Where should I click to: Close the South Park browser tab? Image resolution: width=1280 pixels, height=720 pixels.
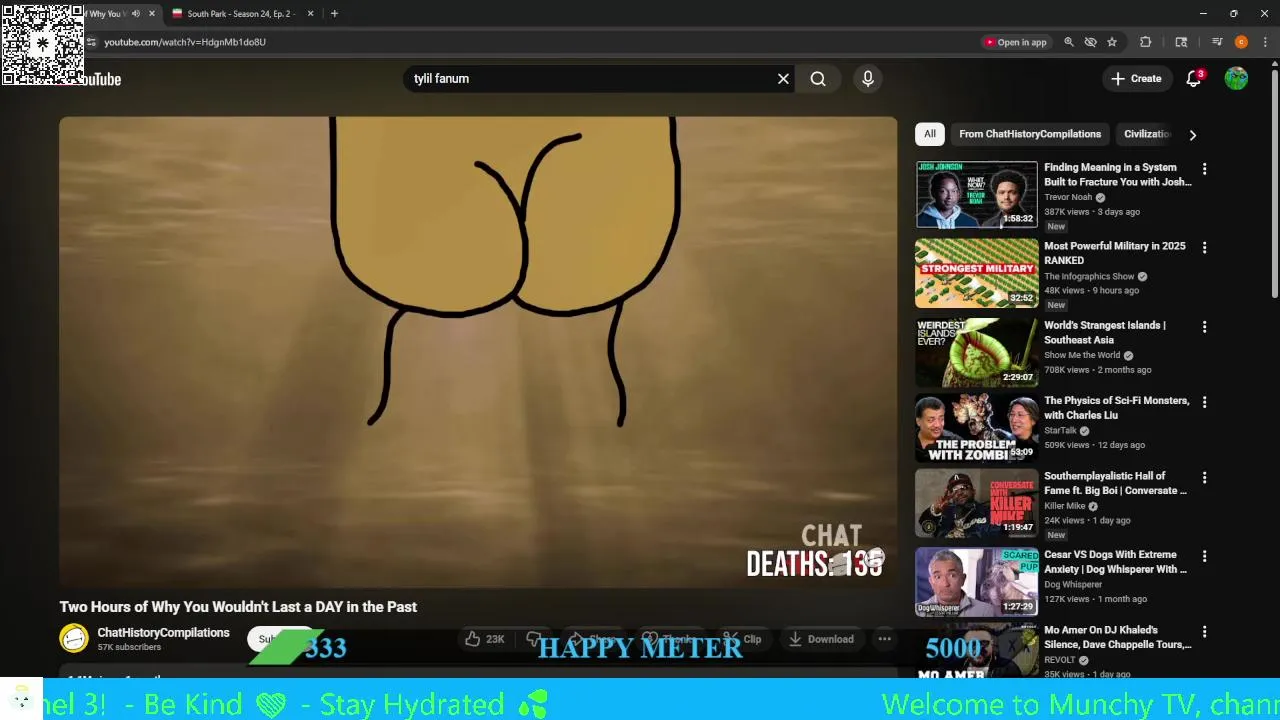click(310, 14)
